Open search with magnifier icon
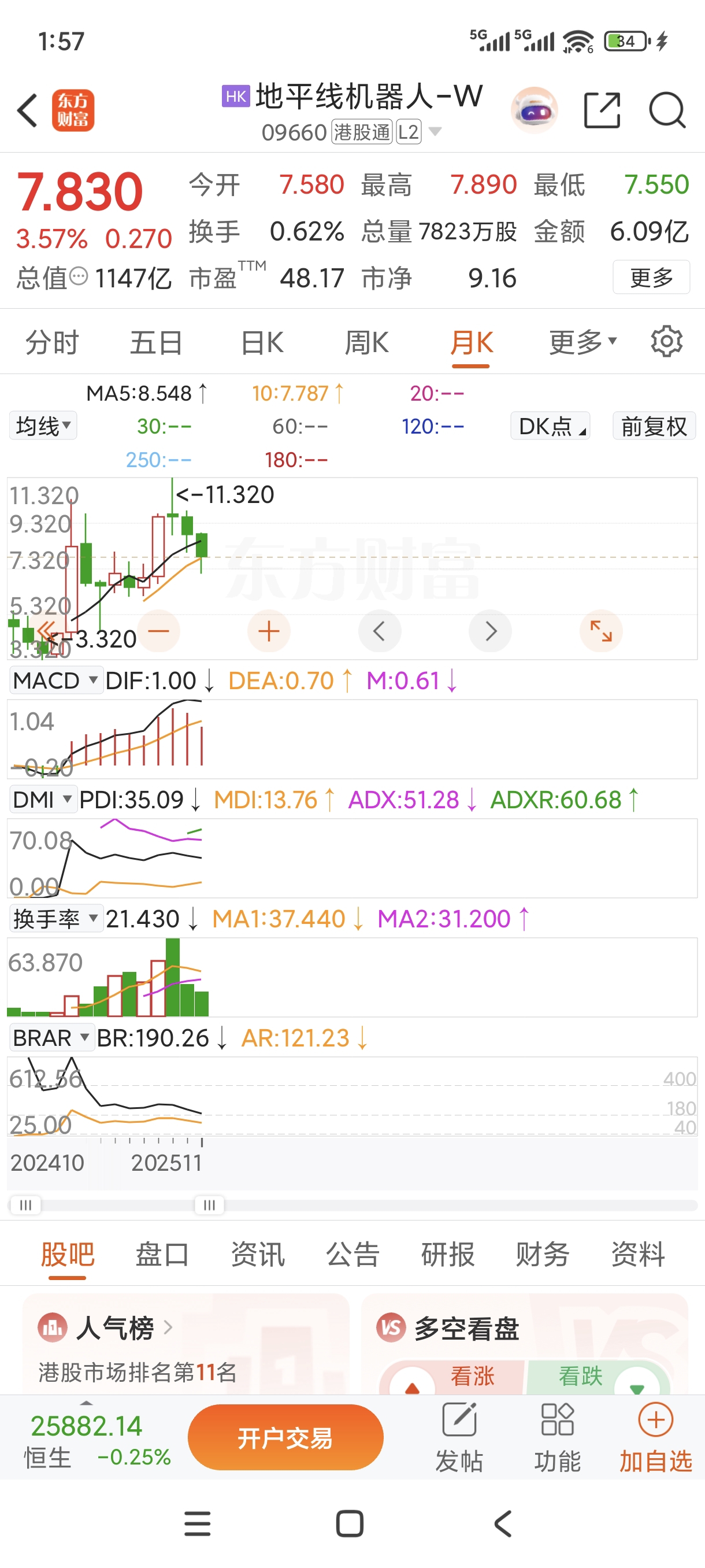705x1568 pixels. (x=667, y=110)
